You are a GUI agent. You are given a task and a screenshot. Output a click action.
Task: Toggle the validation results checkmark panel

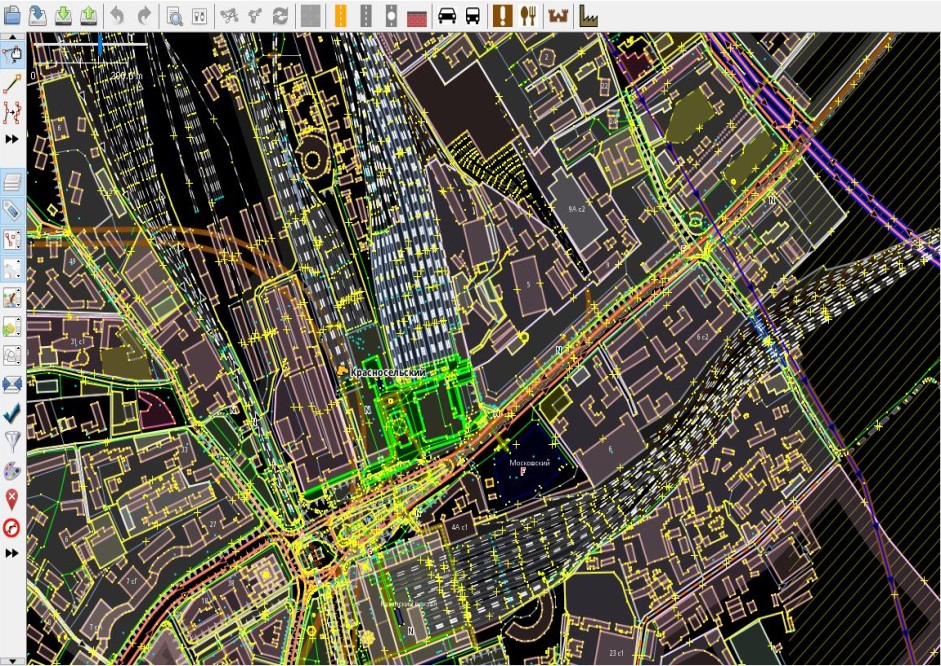12,413
